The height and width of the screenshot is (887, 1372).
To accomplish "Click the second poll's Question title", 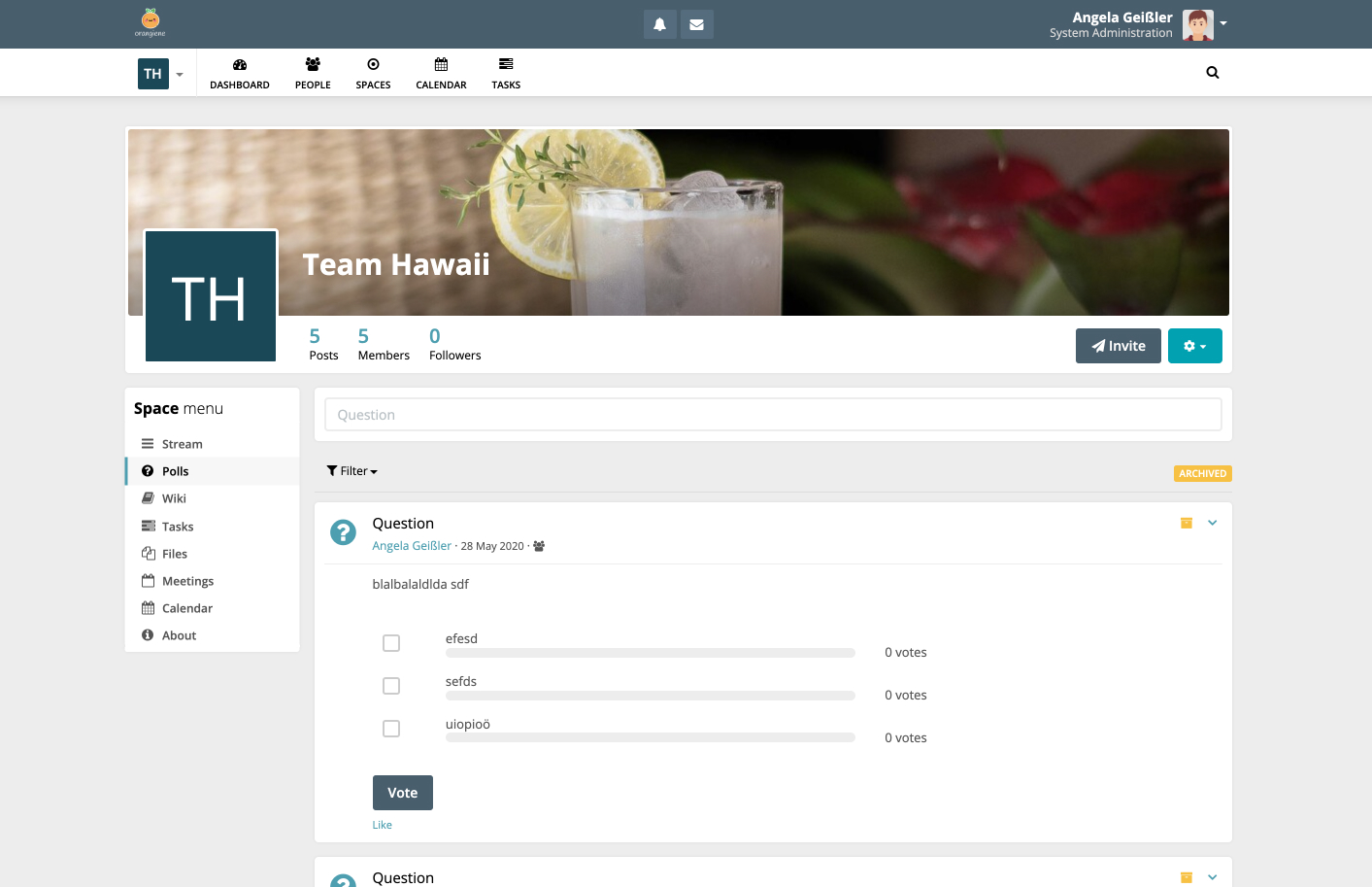I will point(403,878).
